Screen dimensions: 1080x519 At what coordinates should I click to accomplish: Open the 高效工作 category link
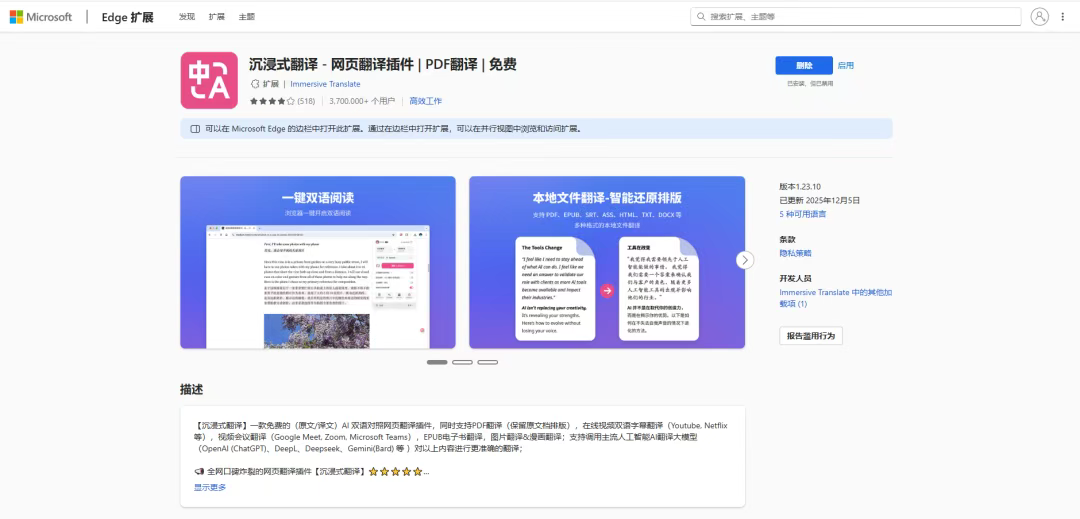tap(426, 101)
